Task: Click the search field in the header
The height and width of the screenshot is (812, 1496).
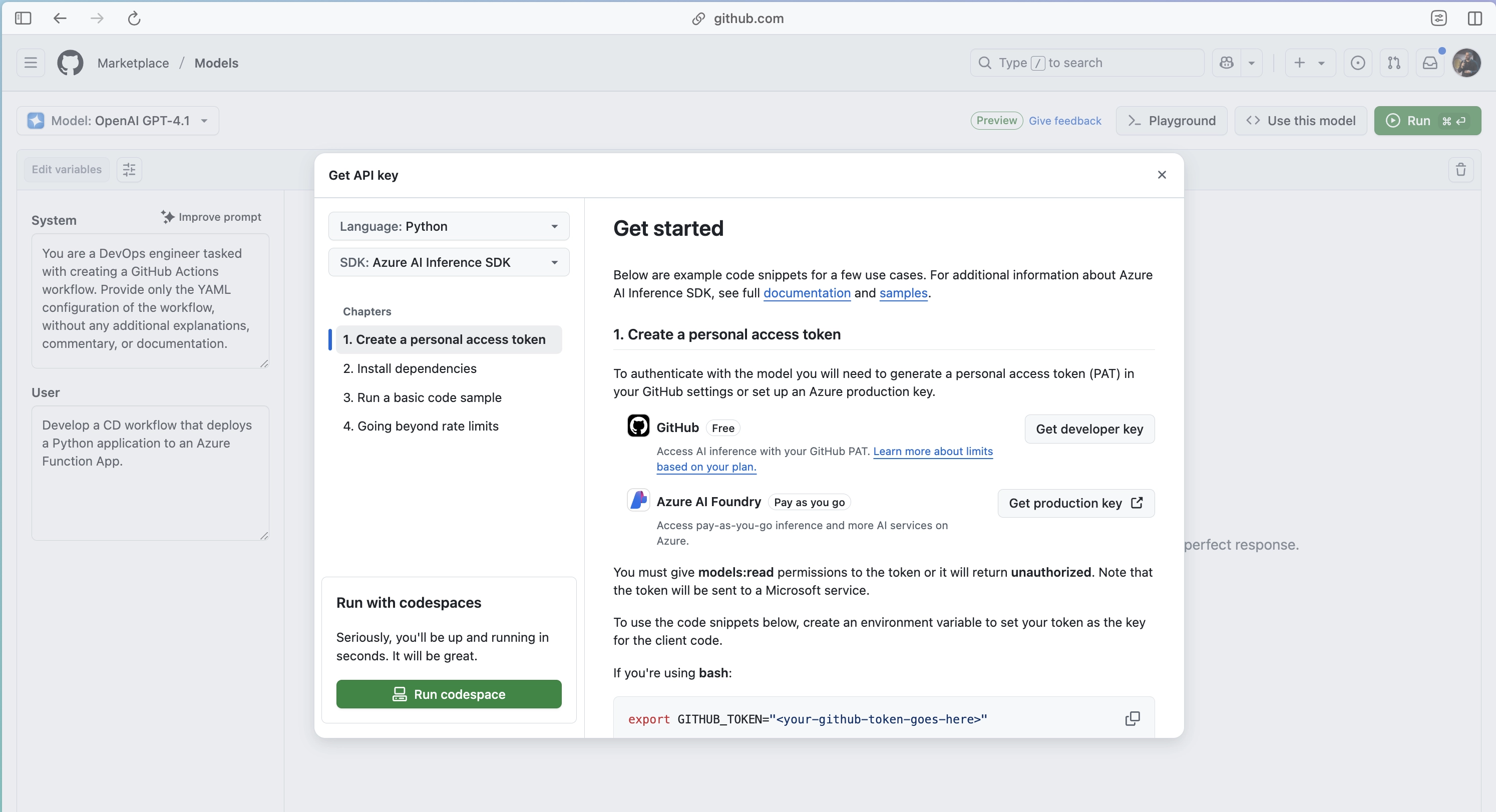Action: click(x=1086, y=63)
